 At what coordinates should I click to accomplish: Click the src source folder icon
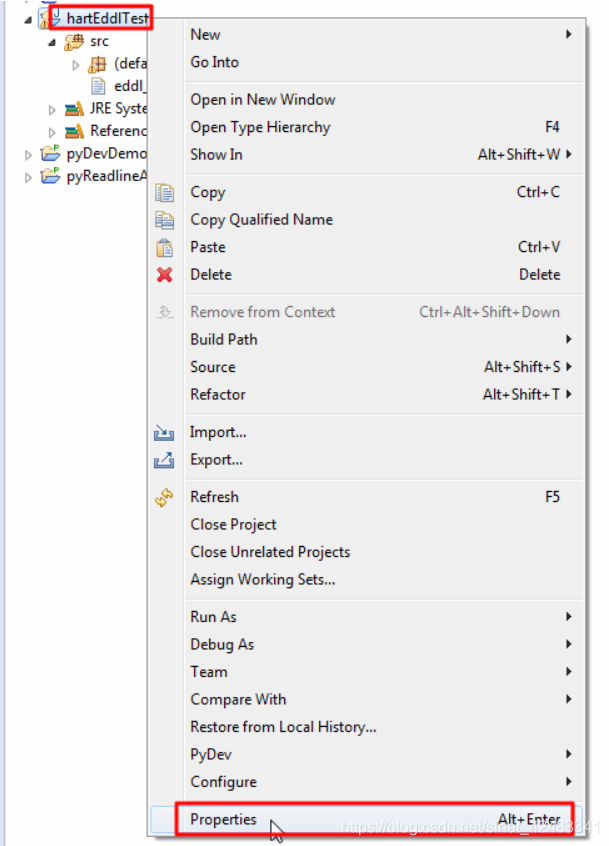pyautogui.click(x=74, y=42)
